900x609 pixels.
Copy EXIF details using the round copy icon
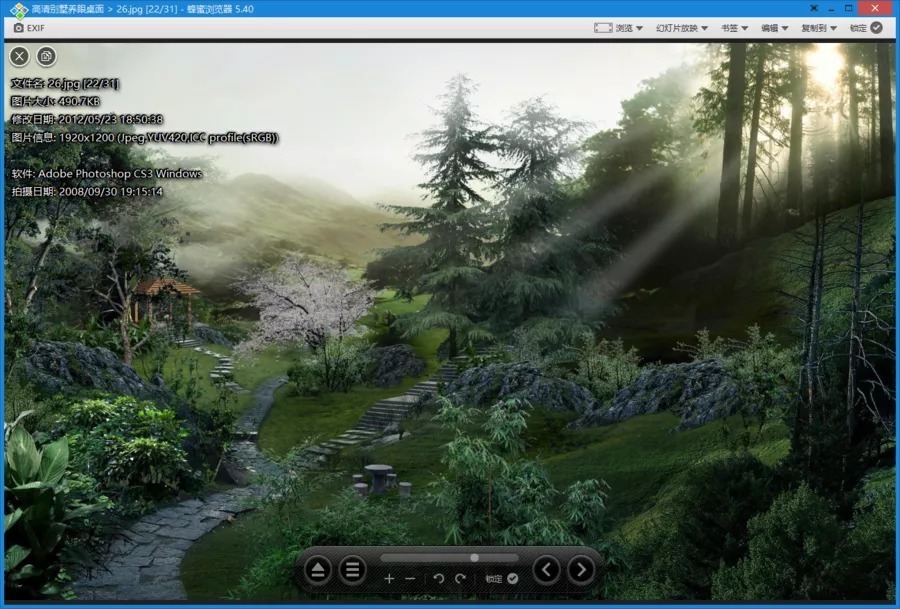(46, 56)
